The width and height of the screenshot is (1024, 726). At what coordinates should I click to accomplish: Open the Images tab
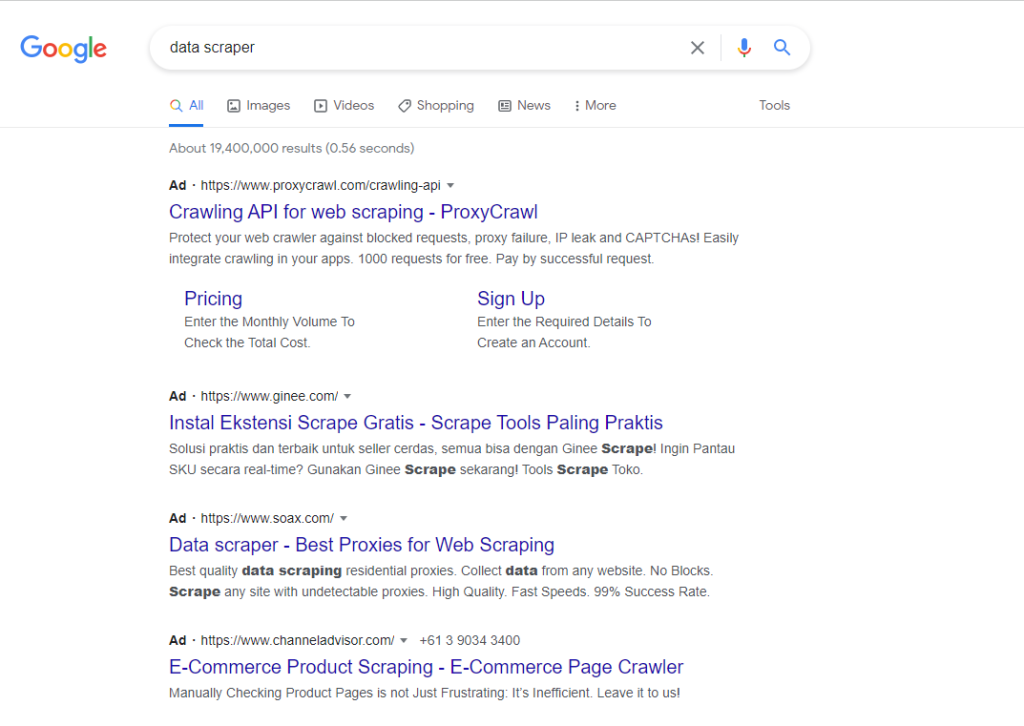(x=259, y=106)
